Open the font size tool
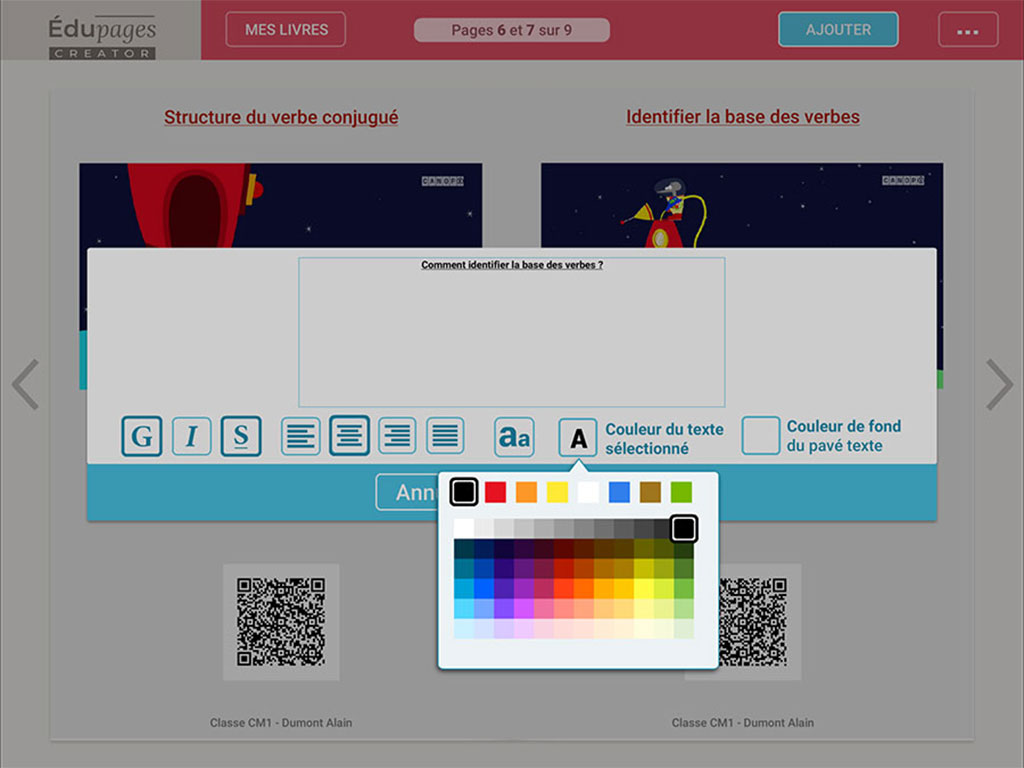Viewport: 1024px width, 768px height. click(x=514, y=437)
